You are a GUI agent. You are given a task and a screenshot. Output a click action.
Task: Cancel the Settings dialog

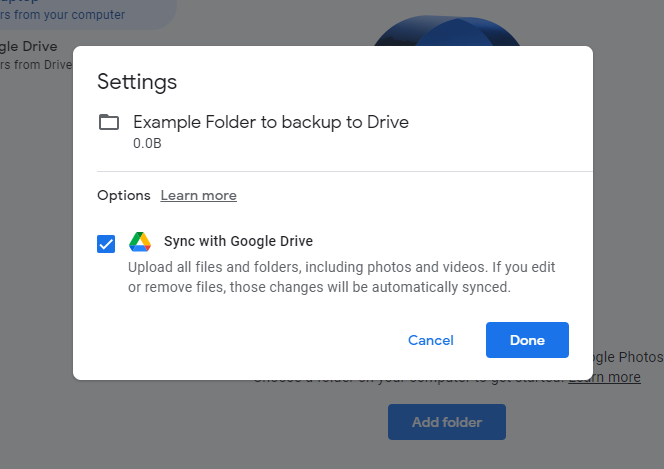pyautogui.click(x=431, y=340)
